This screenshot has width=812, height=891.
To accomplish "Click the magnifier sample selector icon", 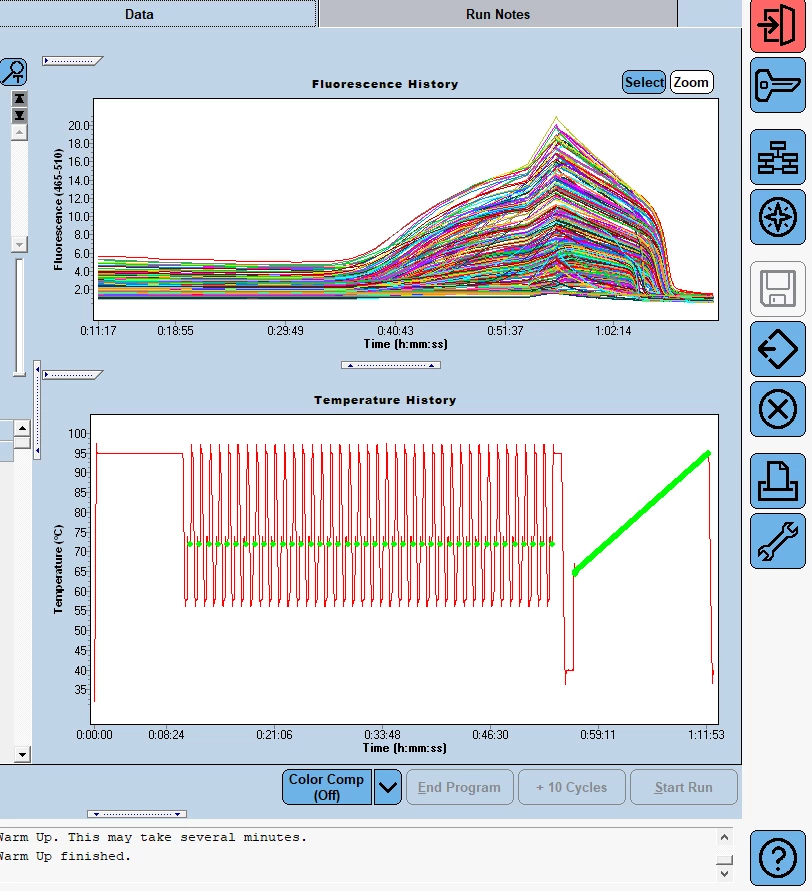I will 14,72.
